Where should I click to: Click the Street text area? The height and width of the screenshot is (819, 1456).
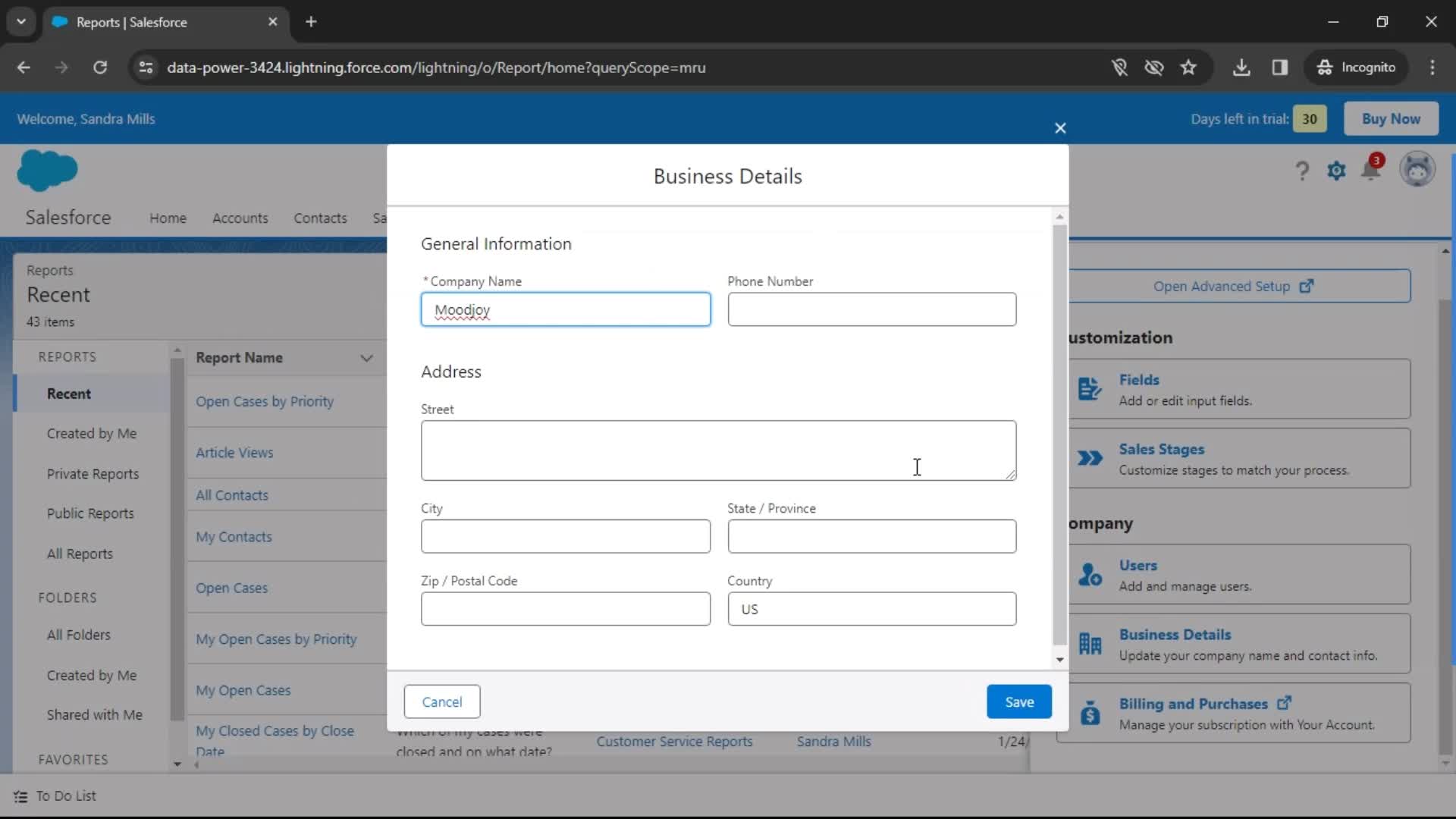coord(719,450)
